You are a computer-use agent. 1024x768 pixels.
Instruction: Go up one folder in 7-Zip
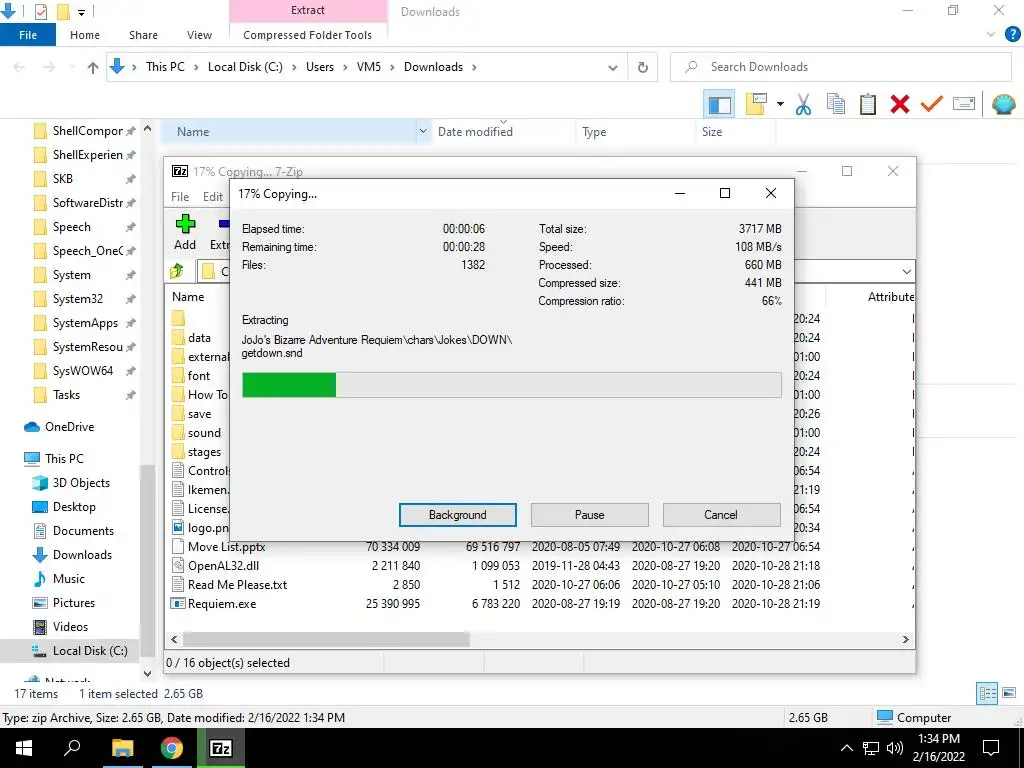coord(177,271)
